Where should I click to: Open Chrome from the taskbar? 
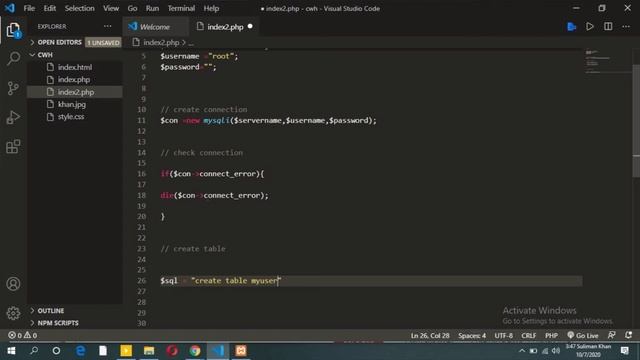pos(195,351)
